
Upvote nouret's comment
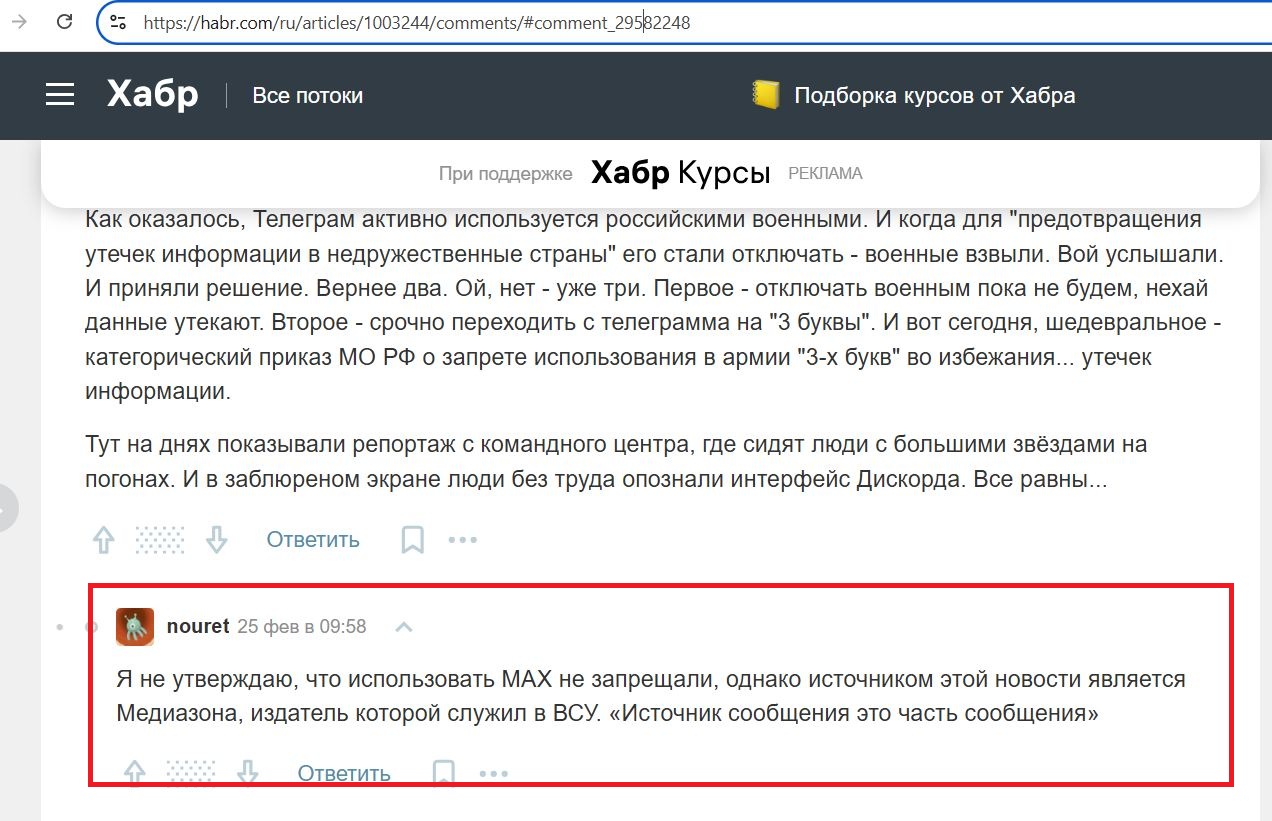coord(135,773)
